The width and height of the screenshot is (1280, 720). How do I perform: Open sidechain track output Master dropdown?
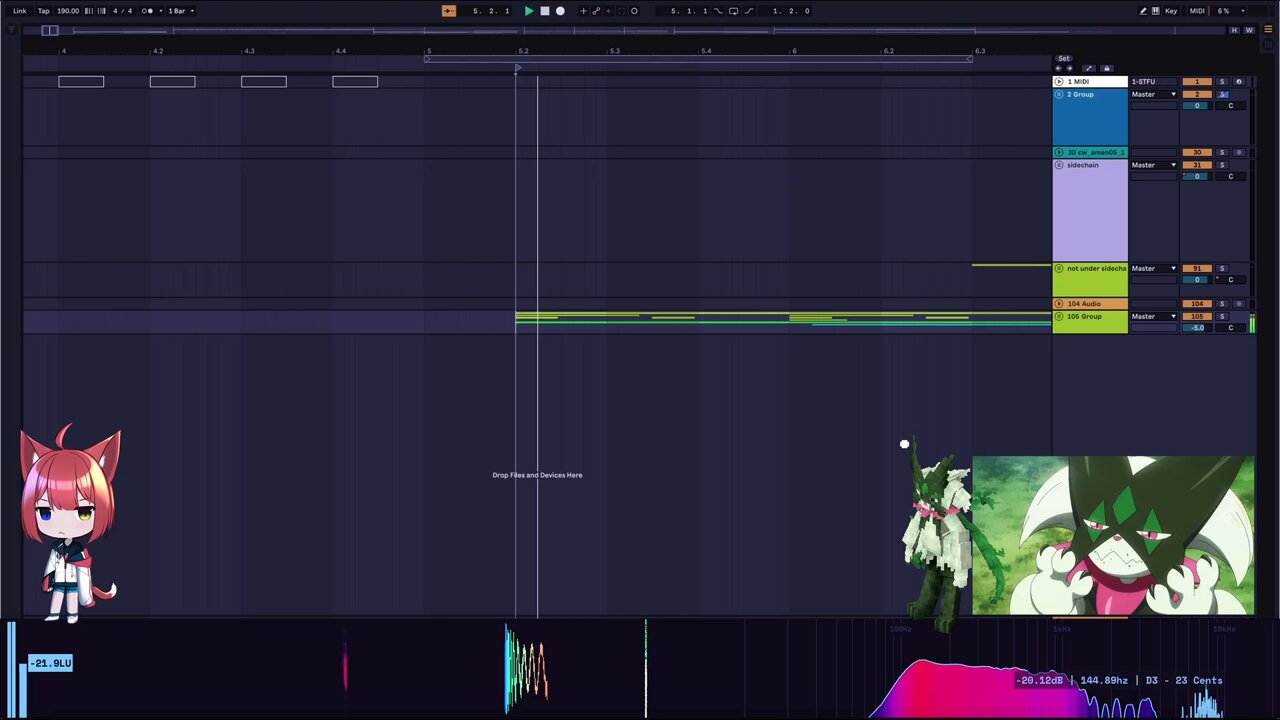click(x=1153, y=165)
